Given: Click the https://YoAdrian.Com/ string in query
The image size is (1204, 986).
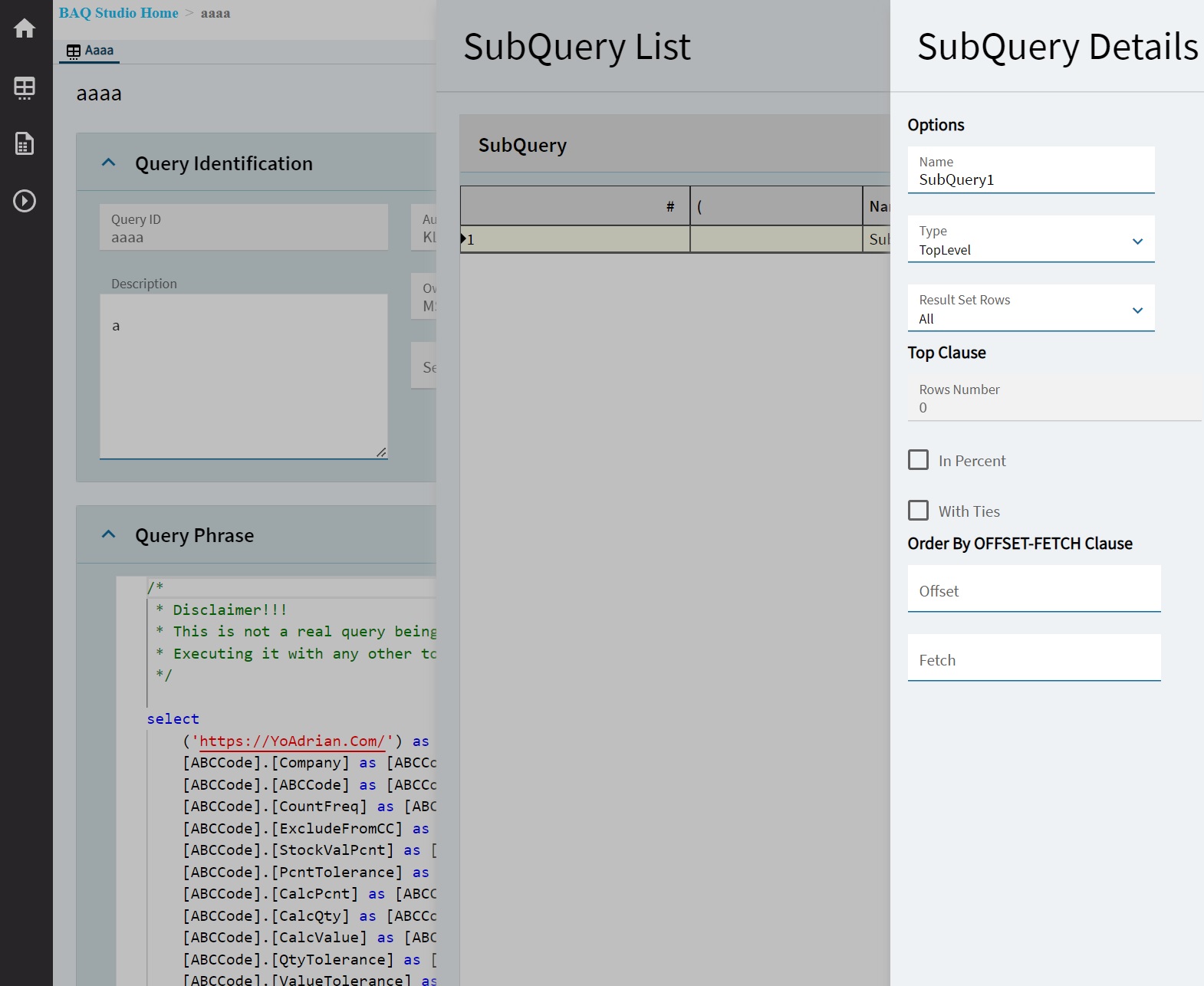Looking at the screenshot, I should [291, 741].
